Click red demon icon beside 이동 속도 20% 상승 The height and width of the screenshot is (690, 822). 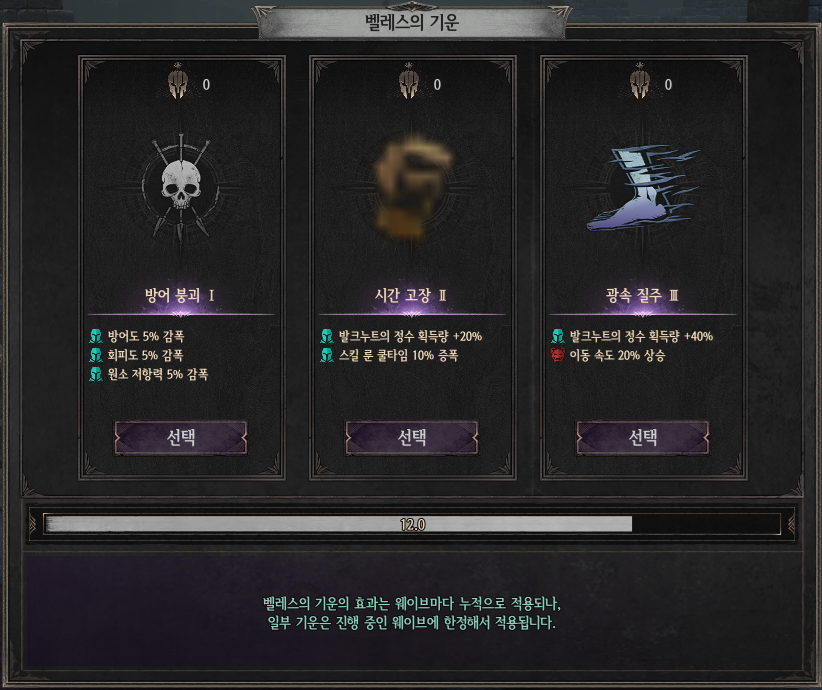(558, 355)
